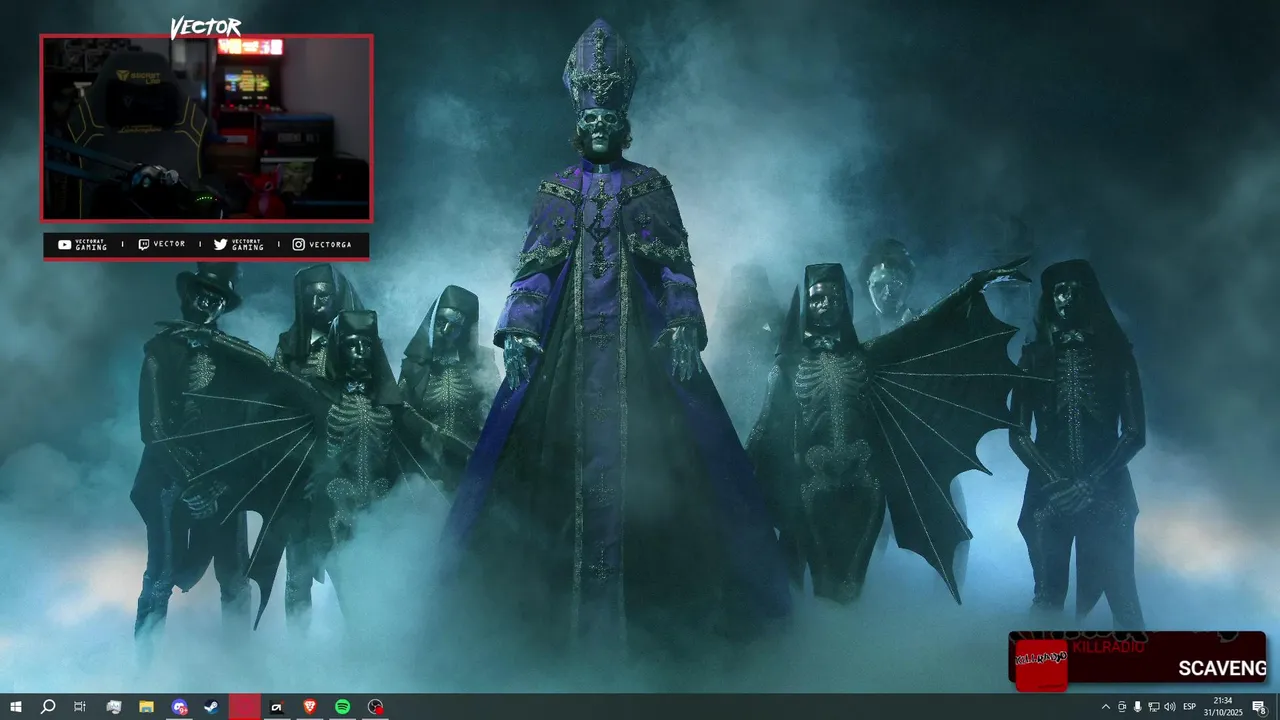Open the black icon left of Brave
The height and width of the screenshot is (720, 1280).
tap(277, 707)
